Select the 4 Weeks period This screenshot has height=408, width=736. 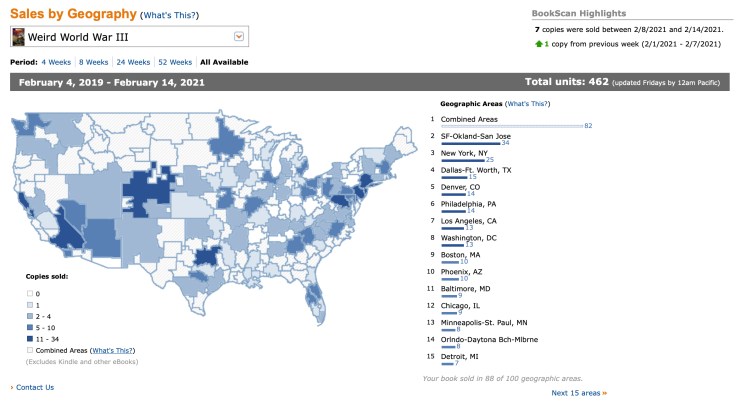coord(58,62)
